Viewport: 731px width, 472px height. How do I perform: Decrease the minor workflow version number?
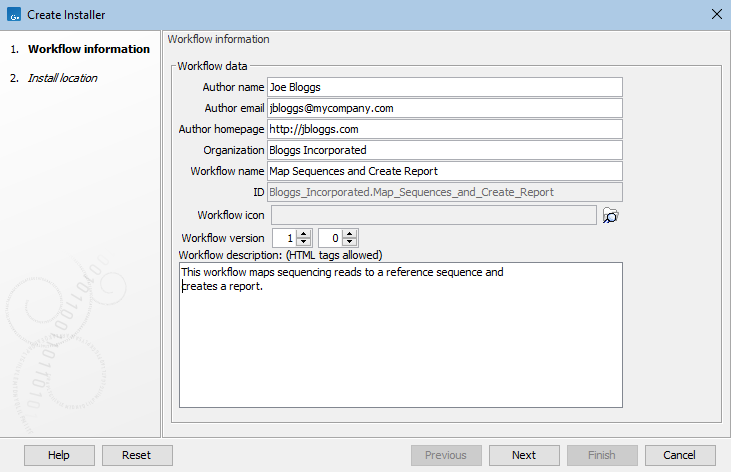tap(349, 243)
